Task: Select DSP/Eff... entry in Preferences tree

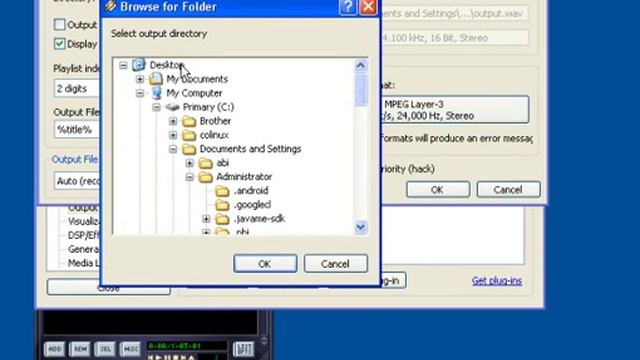Action: [84, 235]
